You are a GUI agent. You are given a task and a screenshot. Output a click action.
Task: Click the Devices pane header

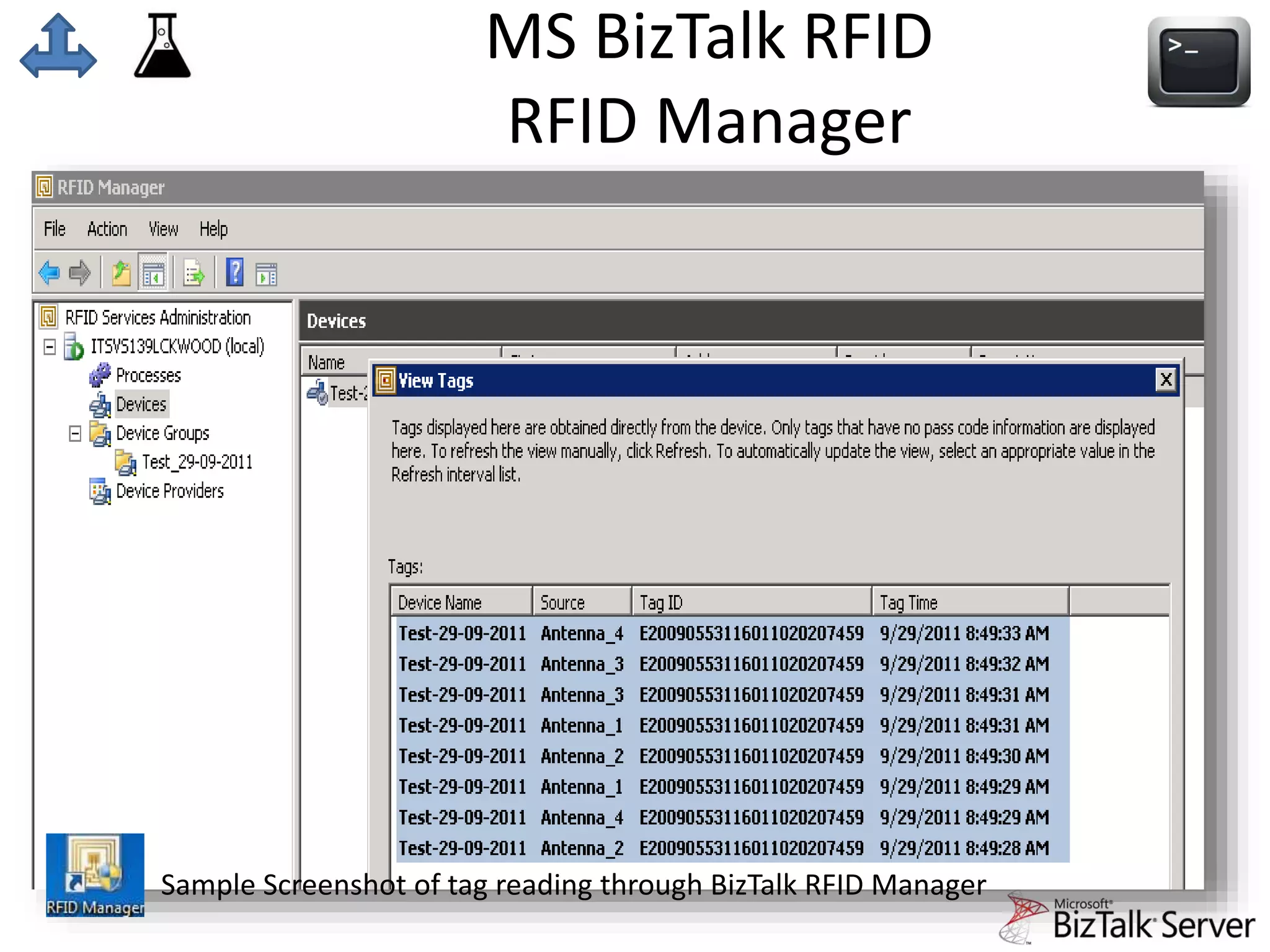pyautogui.click(x=751, y=320)
